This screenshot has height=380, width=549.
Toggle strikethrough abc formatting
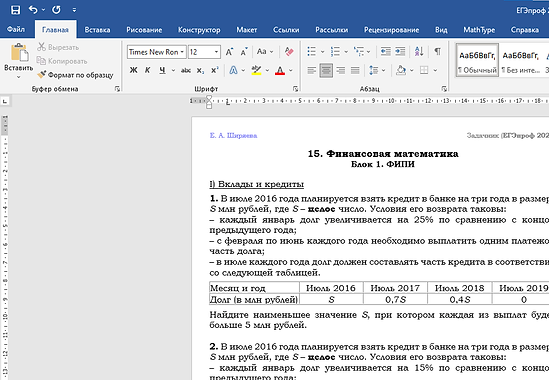(186, 70)
